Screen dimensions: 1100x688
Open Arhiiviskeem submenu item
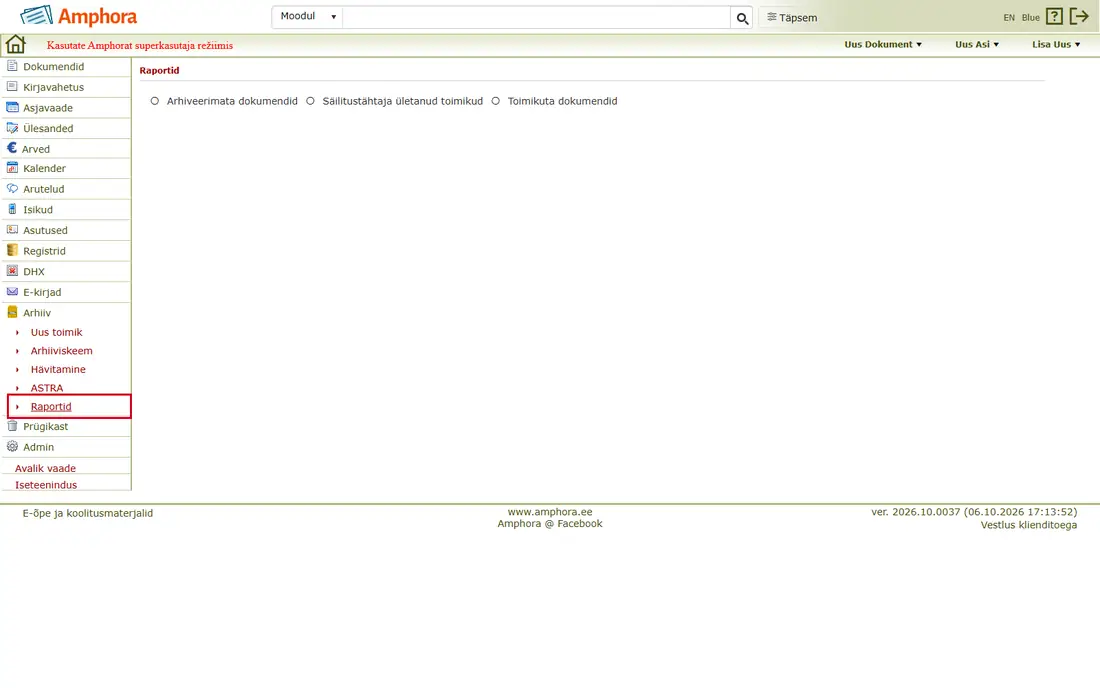click(62, 351)
